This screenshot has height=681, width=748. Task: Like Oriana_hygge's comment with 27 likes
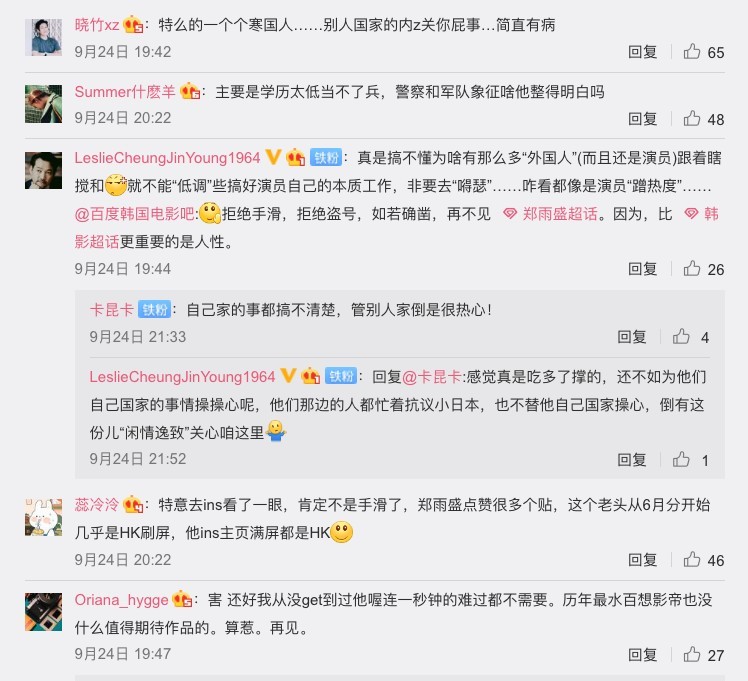(692, 654)
